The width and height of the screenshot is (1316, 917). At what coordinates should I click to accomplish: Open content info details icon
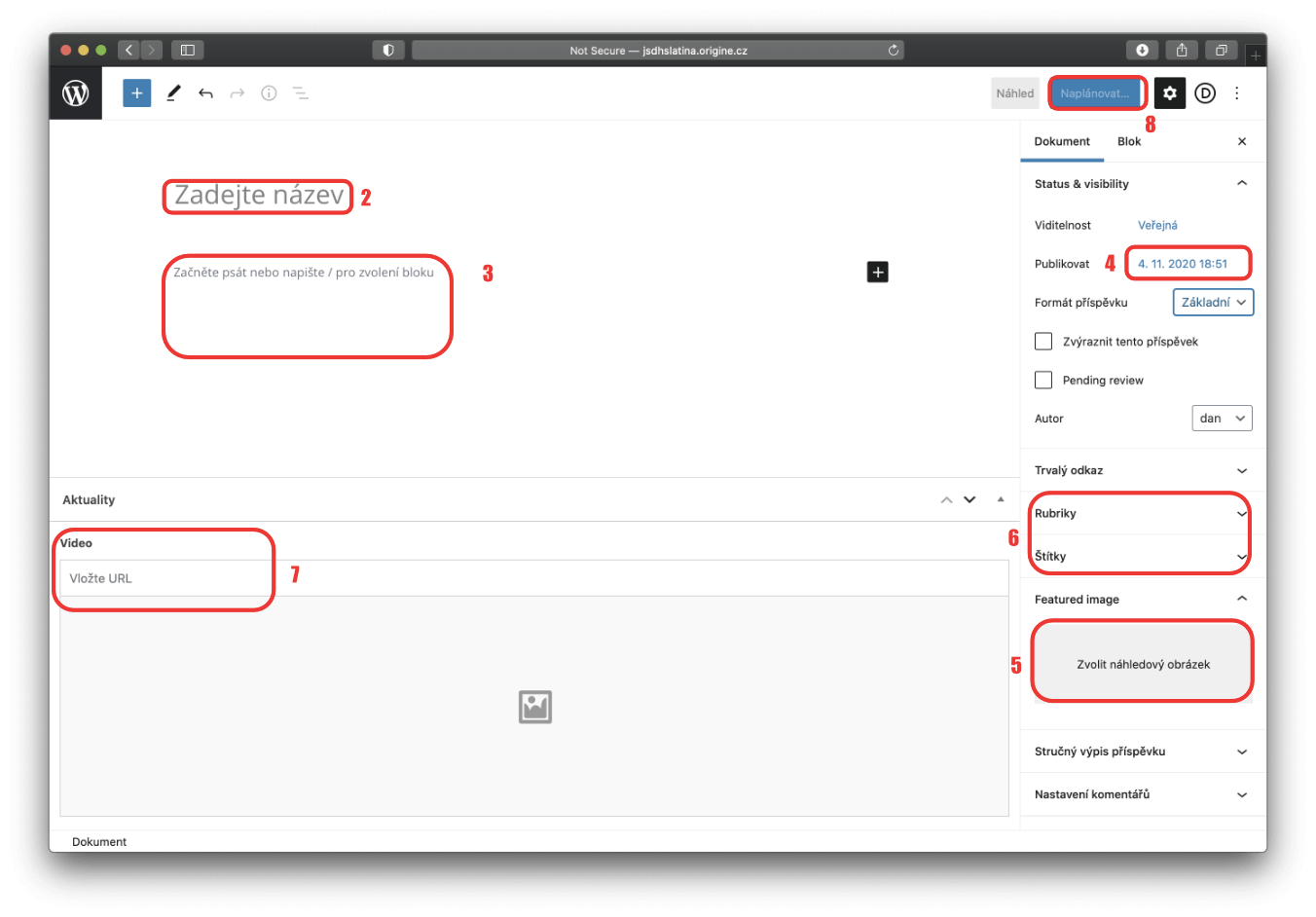pos(269,93)
